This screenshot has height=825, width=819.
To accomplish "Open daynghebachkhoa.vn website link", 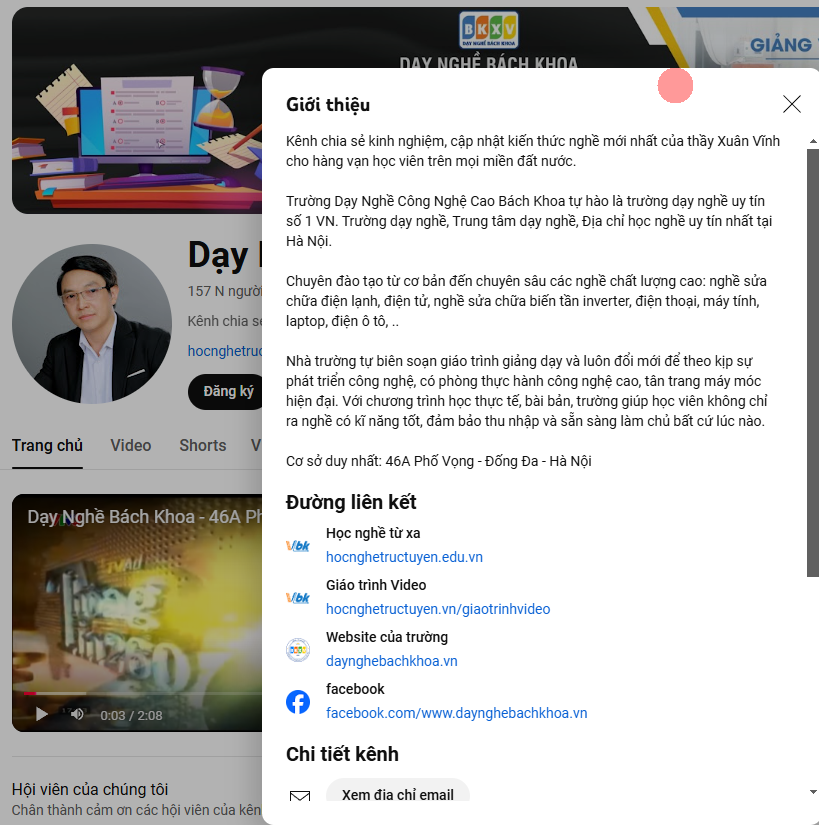I will (x=391, y=661).
